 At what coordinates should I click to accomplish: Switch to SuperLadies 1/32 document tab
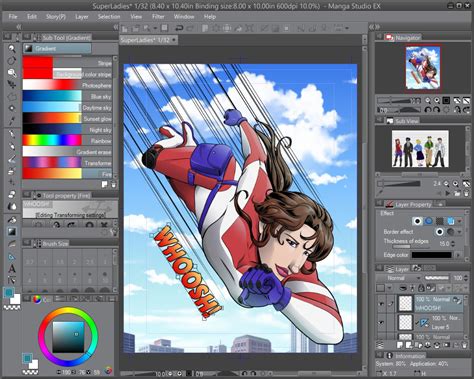coord(148,40)
